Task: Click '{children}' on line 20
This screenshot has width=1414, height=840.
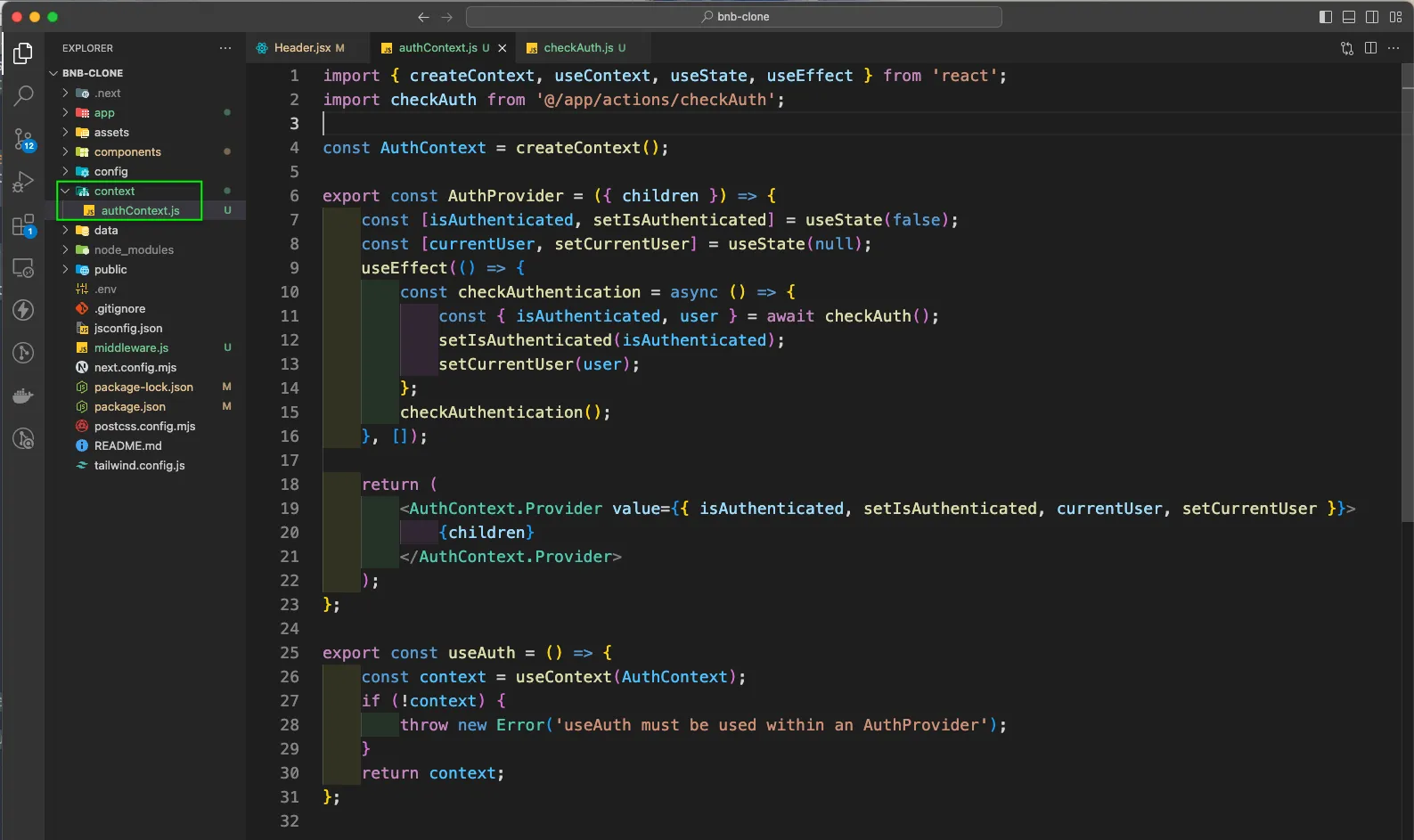Action: 486,533
